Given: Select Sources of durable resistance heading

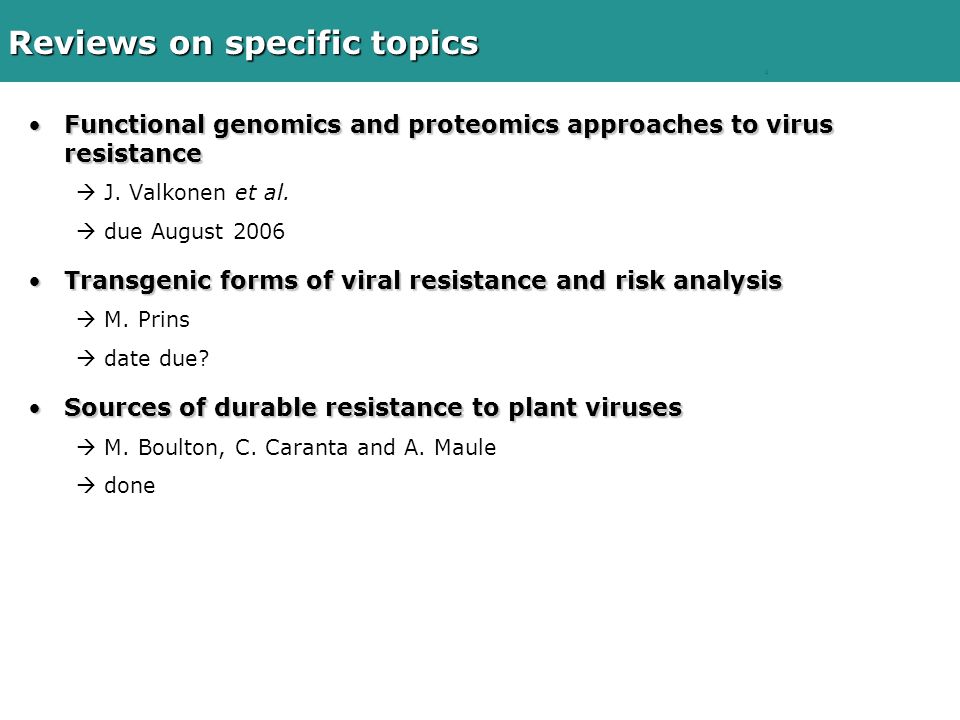Looking at the screenshot, I should (373, 408).
